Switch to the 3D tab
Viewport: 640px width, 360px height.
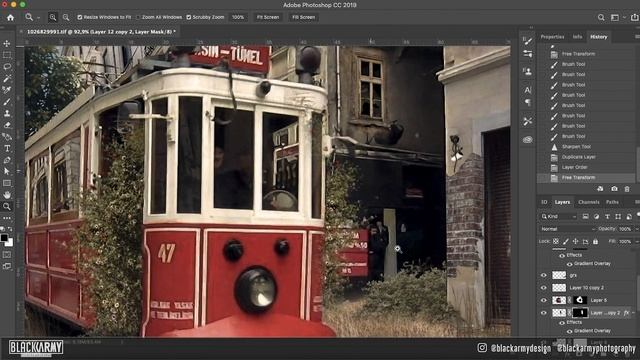coord(544,202)
